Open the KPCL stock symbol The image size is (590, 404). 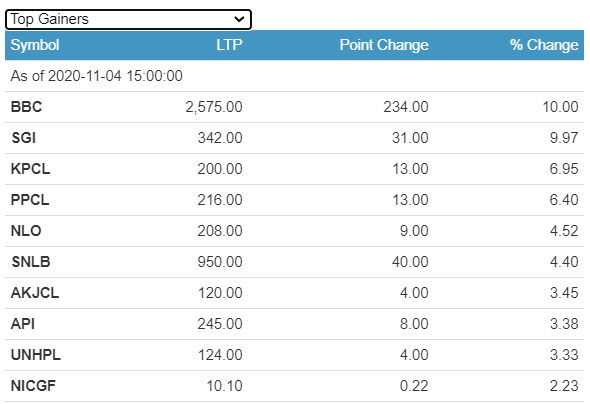(x=30, y=169)
